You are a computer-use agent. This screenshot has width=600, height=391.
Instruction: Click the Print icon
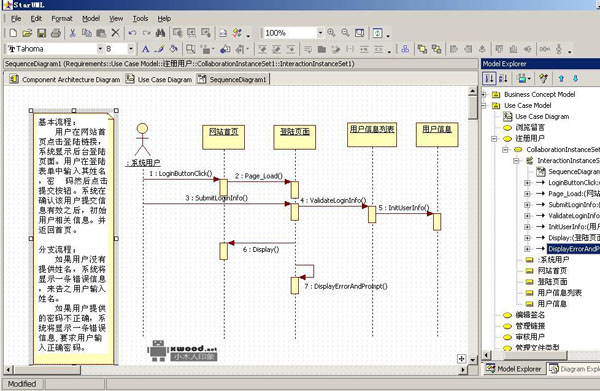pyautogui.click(x=56, y=33)
